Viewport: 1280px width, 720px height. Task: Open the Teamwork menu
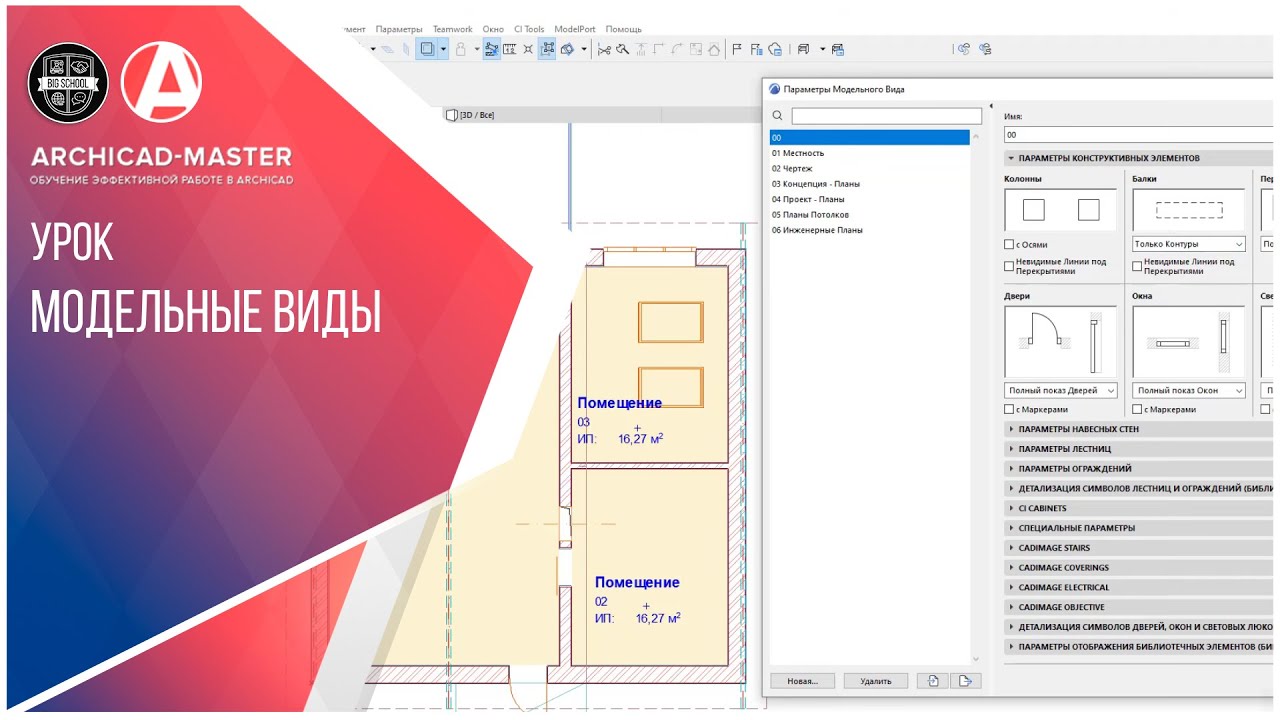coord(452,29)
